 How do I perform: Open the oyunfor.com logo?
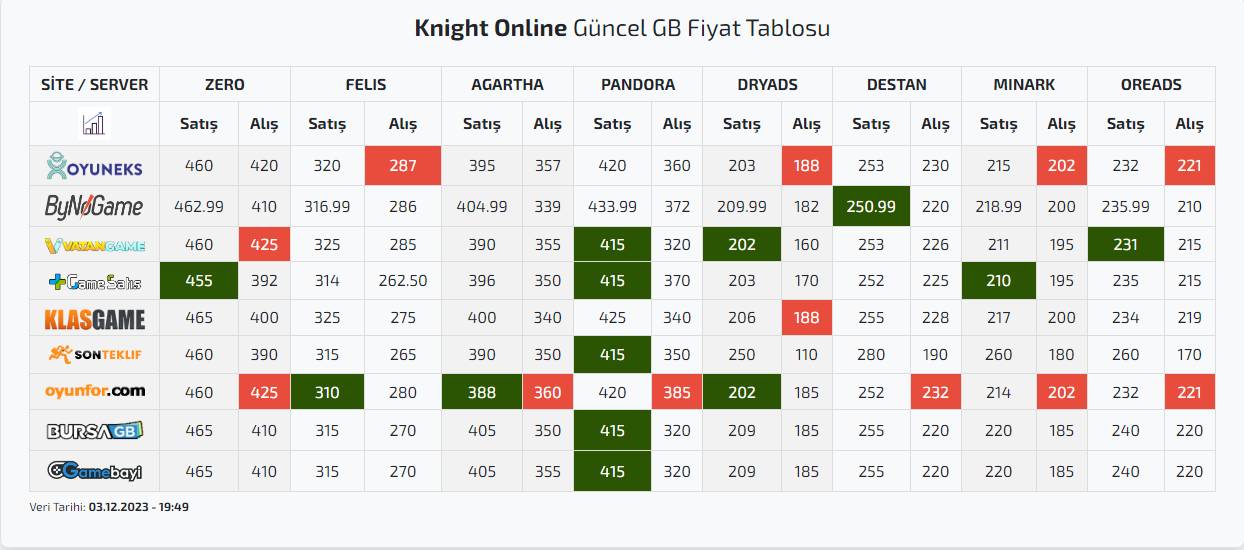(x=95, y=391)
